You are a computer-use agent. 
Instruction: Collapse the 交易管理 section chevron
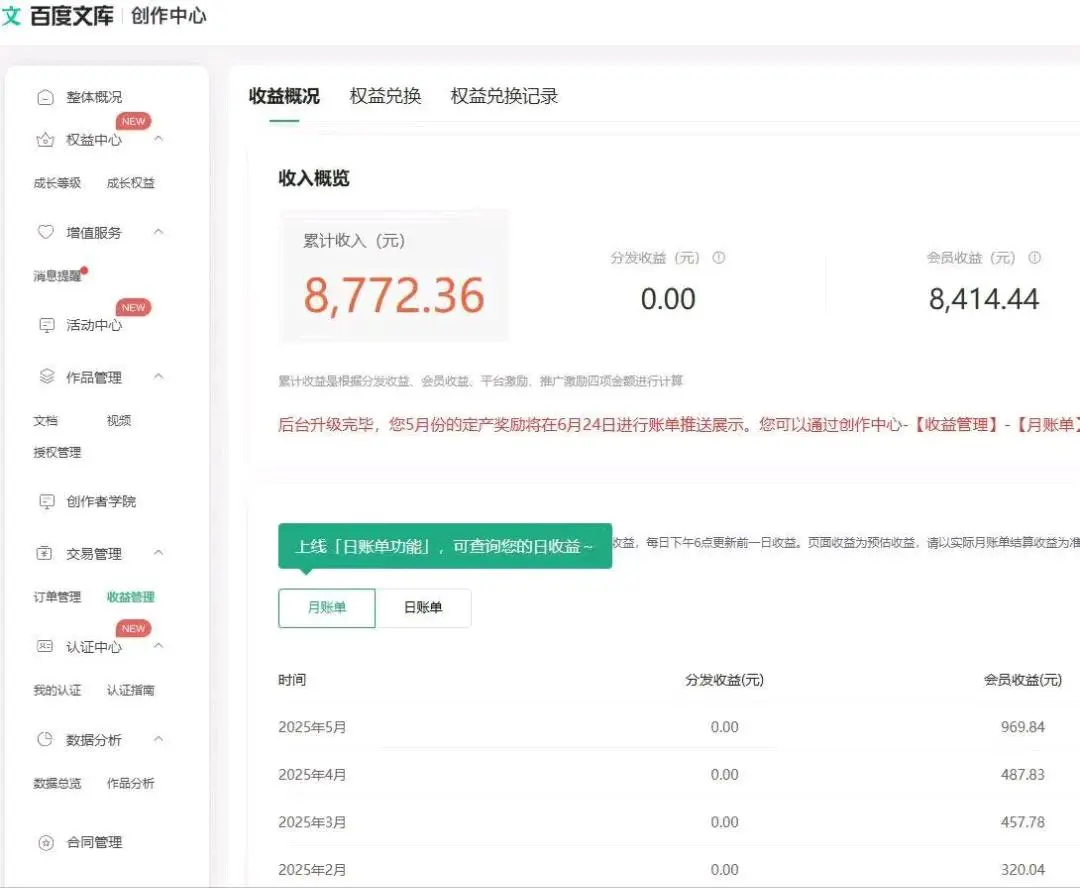pyautogui.click(x=158, y=553)
